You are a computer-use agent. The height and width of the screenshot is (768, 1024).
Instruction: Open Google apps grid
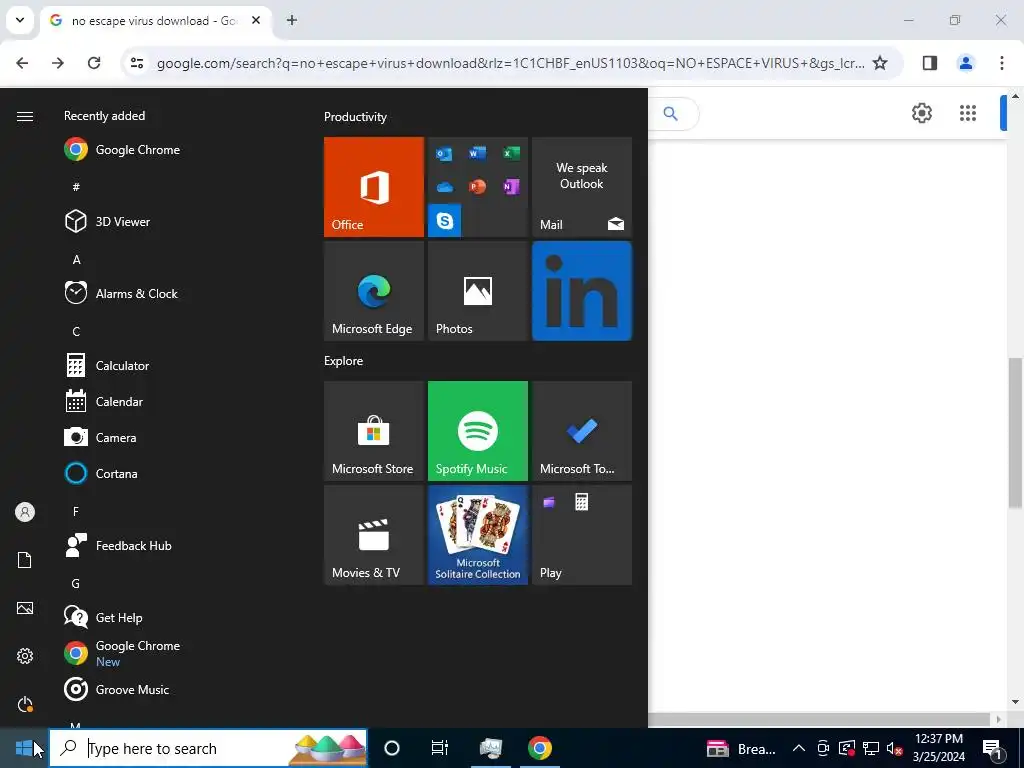point(968,113)
